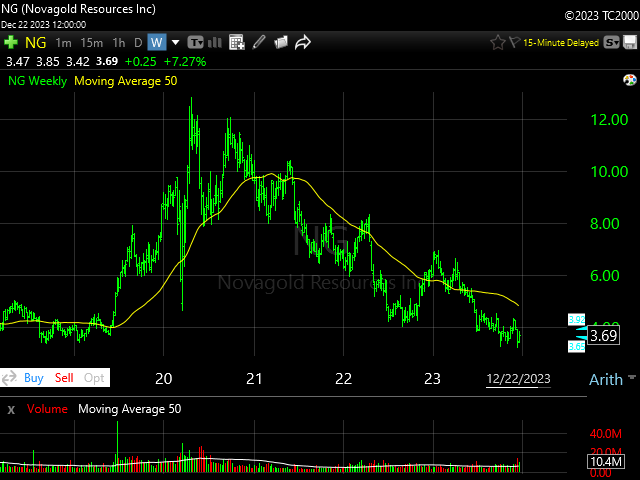The width and height of the screenshot is (640, 480).
Task: Select the 15m timeframe
Action: tap(91, 42)
